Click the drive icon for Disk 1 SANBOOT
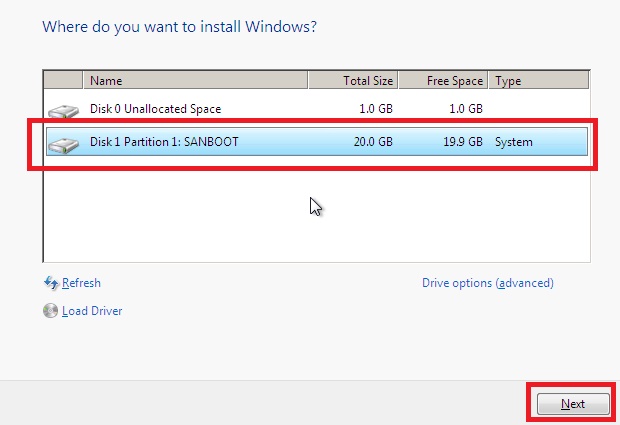 pyautogui.click(x=63, y=145)
